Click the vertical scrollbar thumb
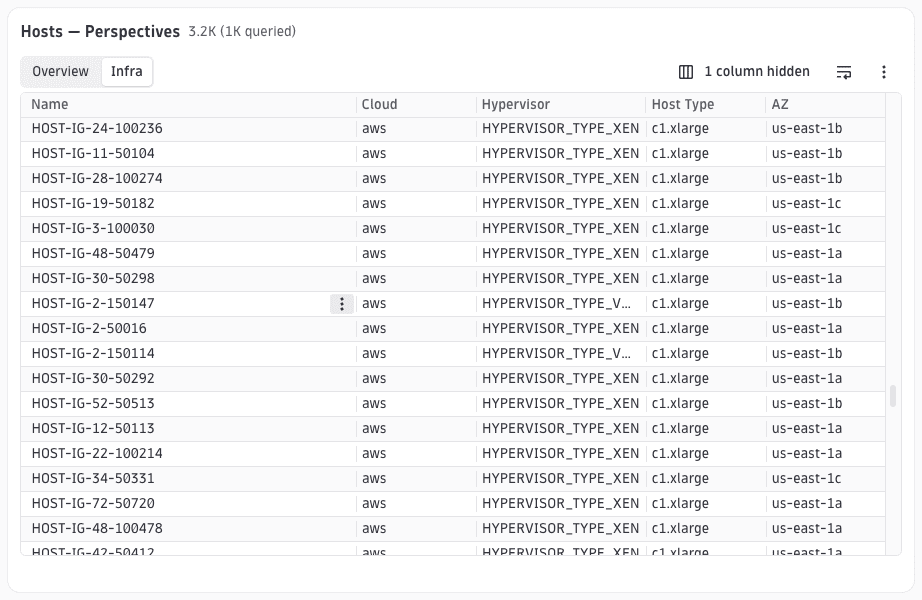This screenshot has height=600, width=922. pos(893,396)
